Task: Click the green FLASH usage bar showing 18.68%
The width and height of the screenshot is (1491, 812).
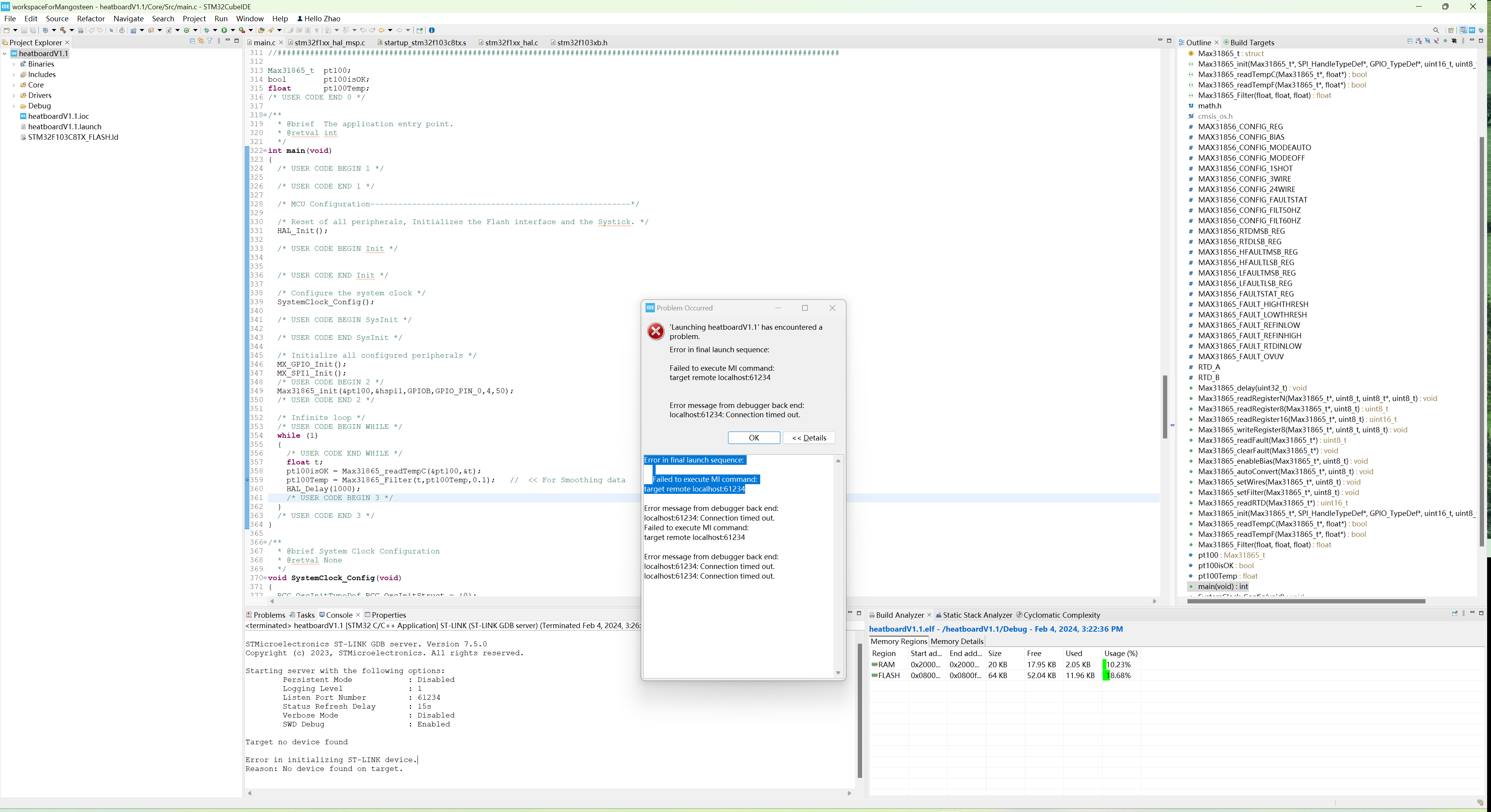Action: [1107, 675]
